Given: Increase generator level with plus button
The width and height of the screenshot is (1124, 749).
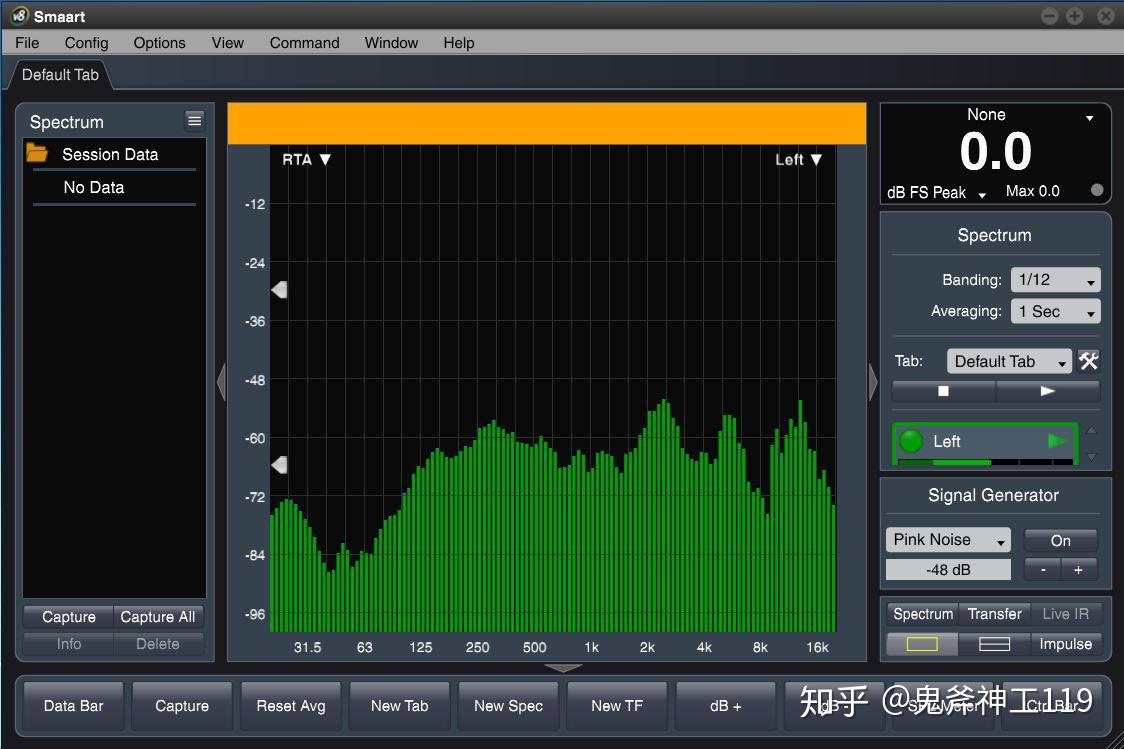Looking at the screenshot, I should (x=1078, y=570).
